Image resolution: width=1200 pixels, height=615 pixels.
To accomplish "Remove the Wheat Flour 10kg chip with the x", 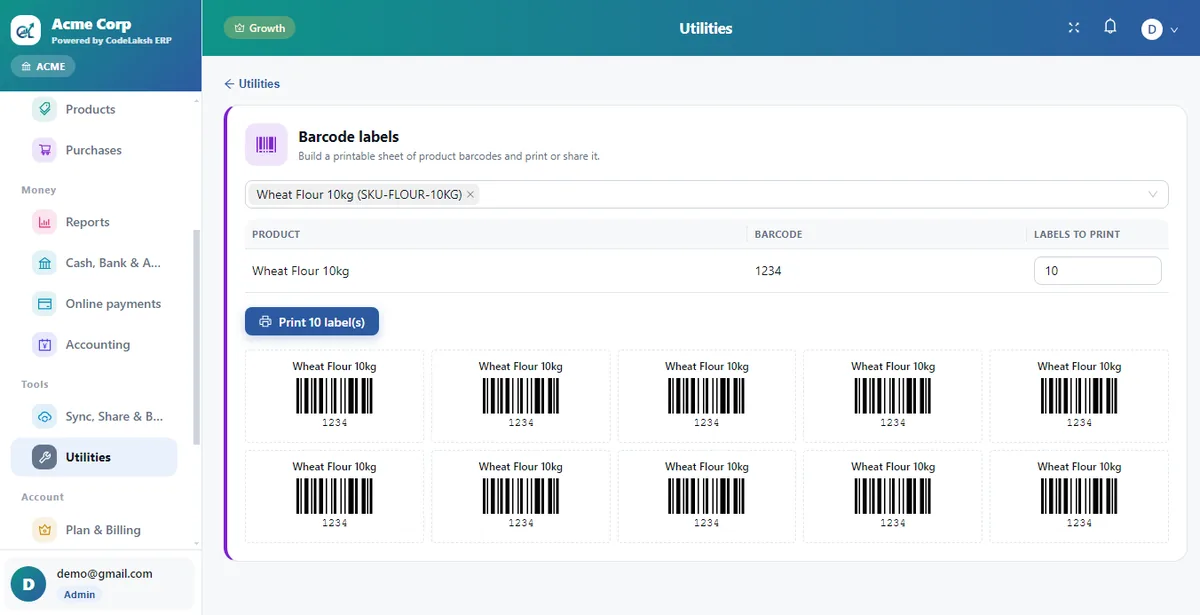I will pos(471,194).
